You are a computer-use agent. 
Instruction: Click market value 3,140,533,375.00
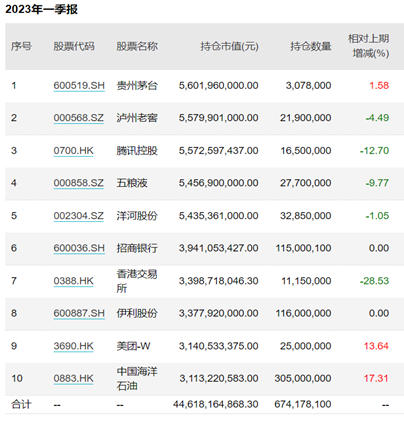(x=219, y=346)
